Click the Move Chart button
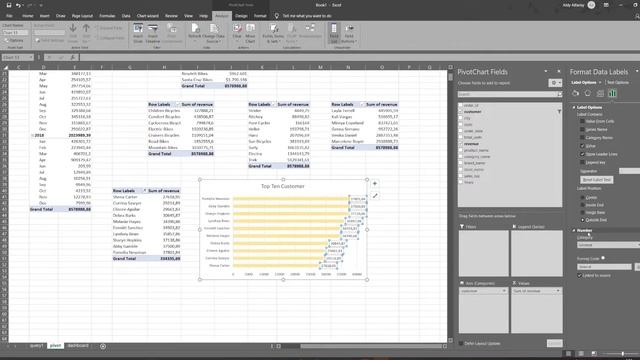This screenshot has height=360, width=640. [x=250, y=33]
